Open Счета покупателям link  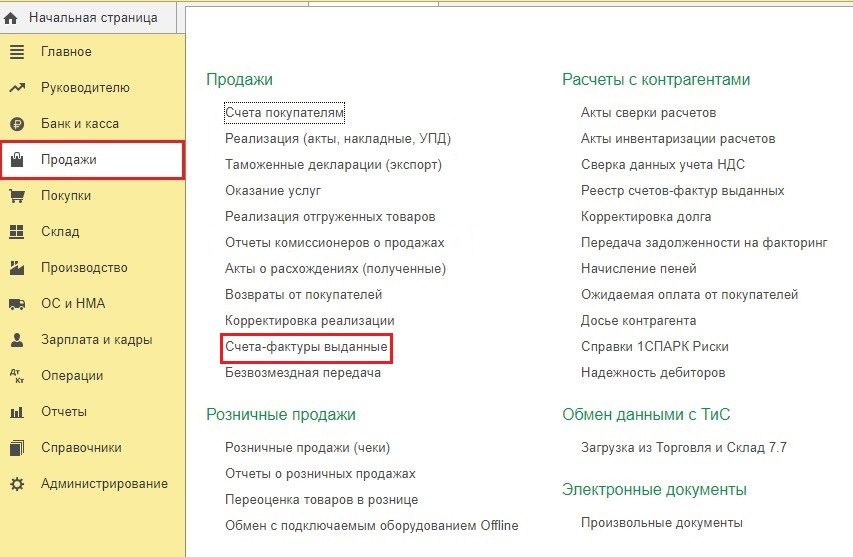click(285, 113)
